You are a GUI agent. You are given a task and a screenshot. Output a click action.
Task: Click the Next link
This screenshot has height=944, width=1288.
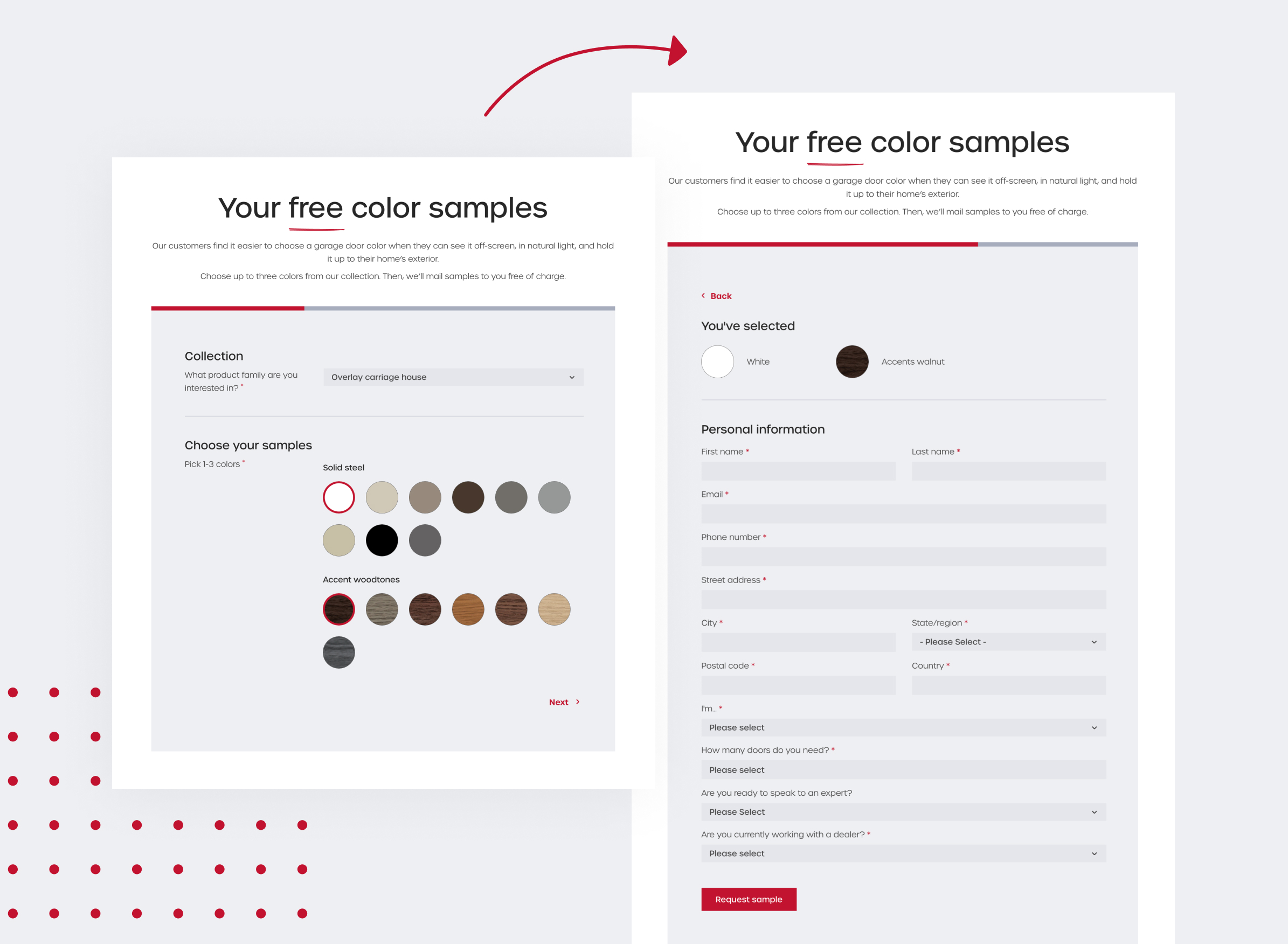click(558, 702)
